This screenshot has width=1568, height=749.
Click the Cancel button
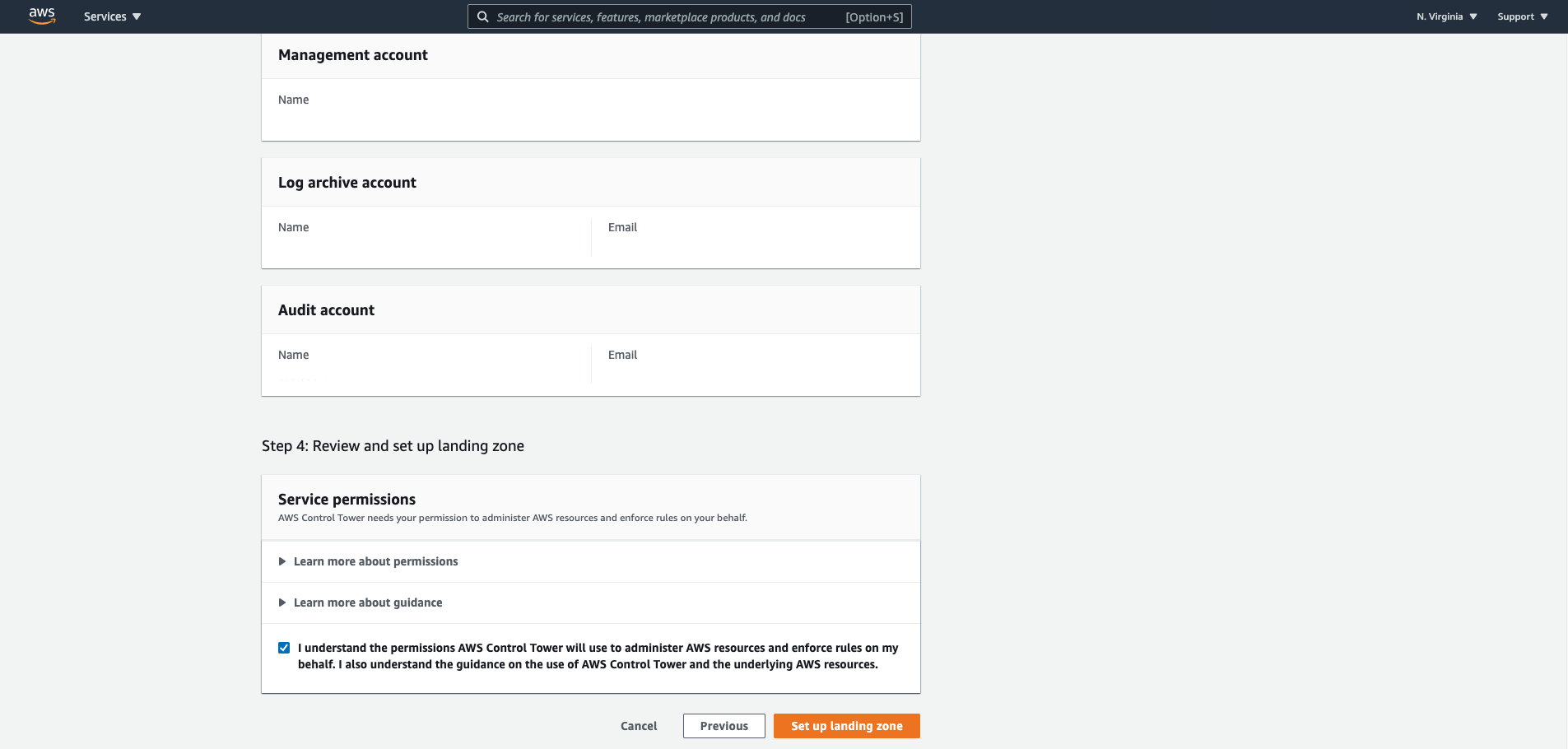[x=639, y=726]
